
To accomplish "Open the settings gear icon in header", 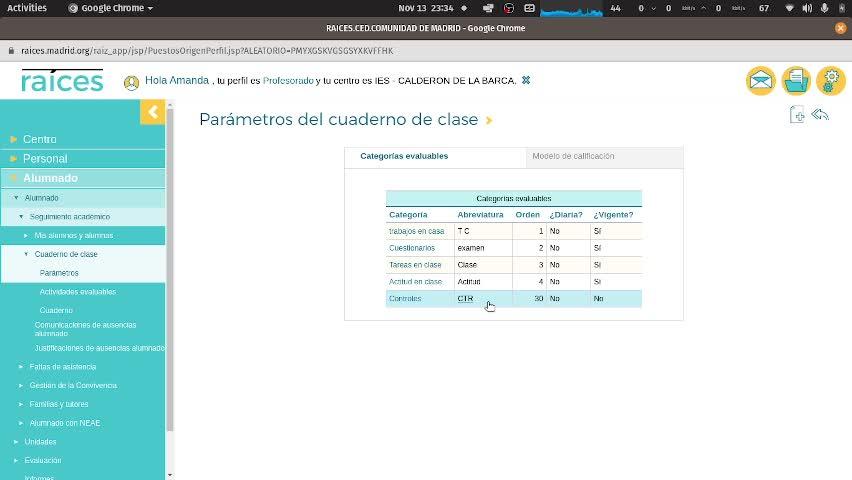I will 831,80.
